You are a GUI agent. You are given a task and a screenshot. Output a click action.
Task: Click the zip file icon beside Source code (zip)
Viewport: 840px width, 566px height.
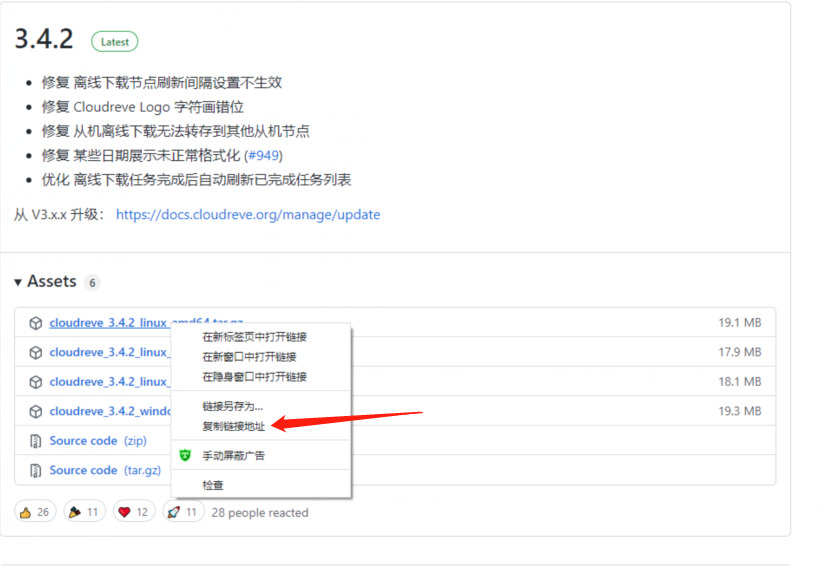35,441
